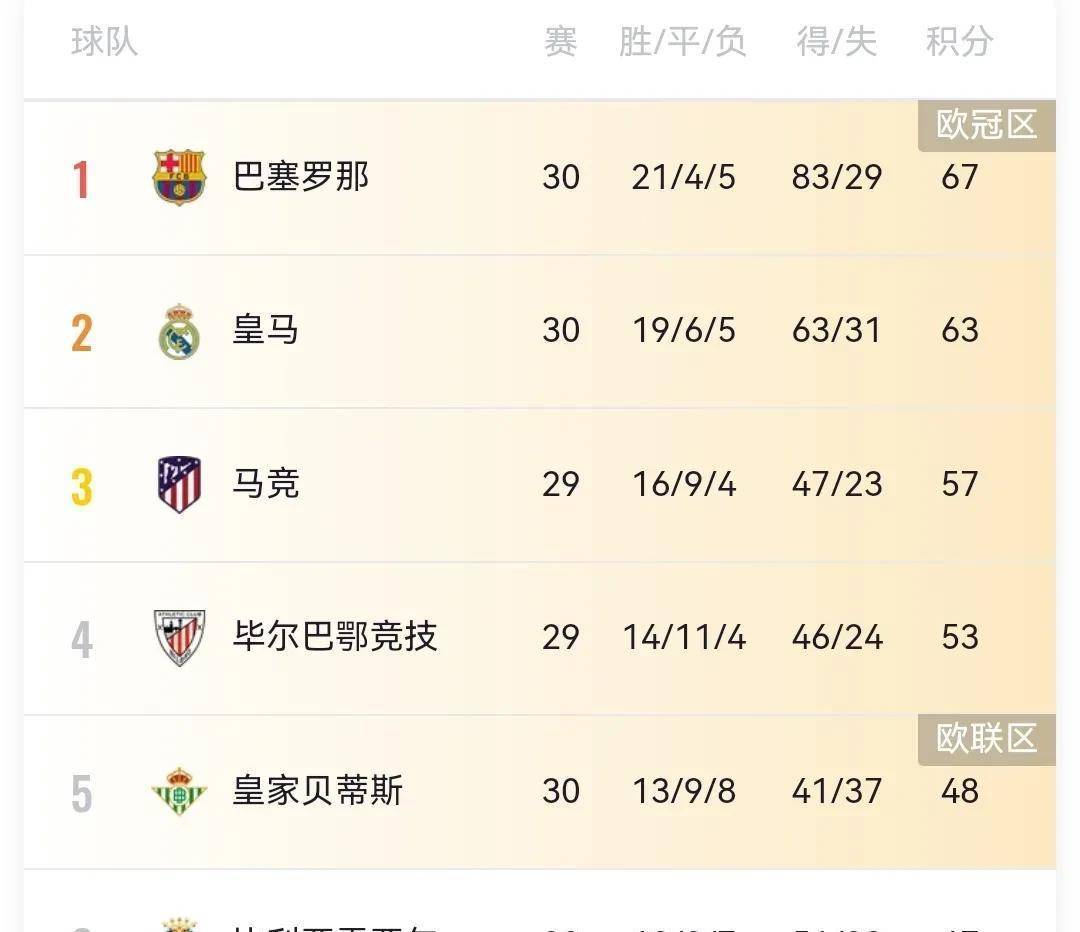Click the Real Madrid club crest
The image size is (1080, 932).
click(178, 331)
